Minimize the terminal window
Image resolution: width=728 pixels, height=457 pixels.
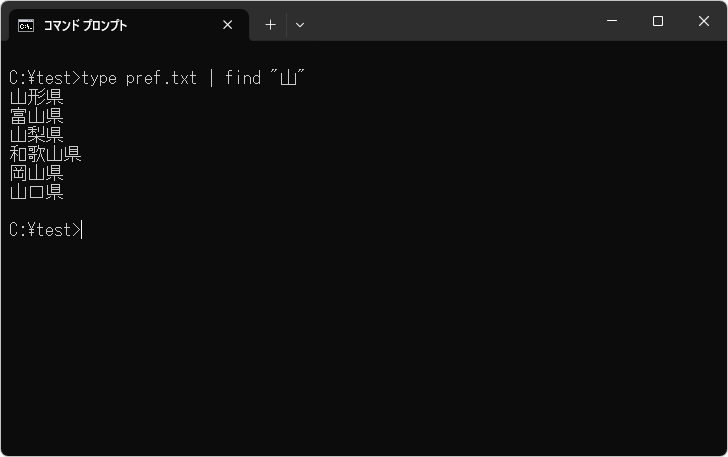pyautogui.click(x=612, y=21)
